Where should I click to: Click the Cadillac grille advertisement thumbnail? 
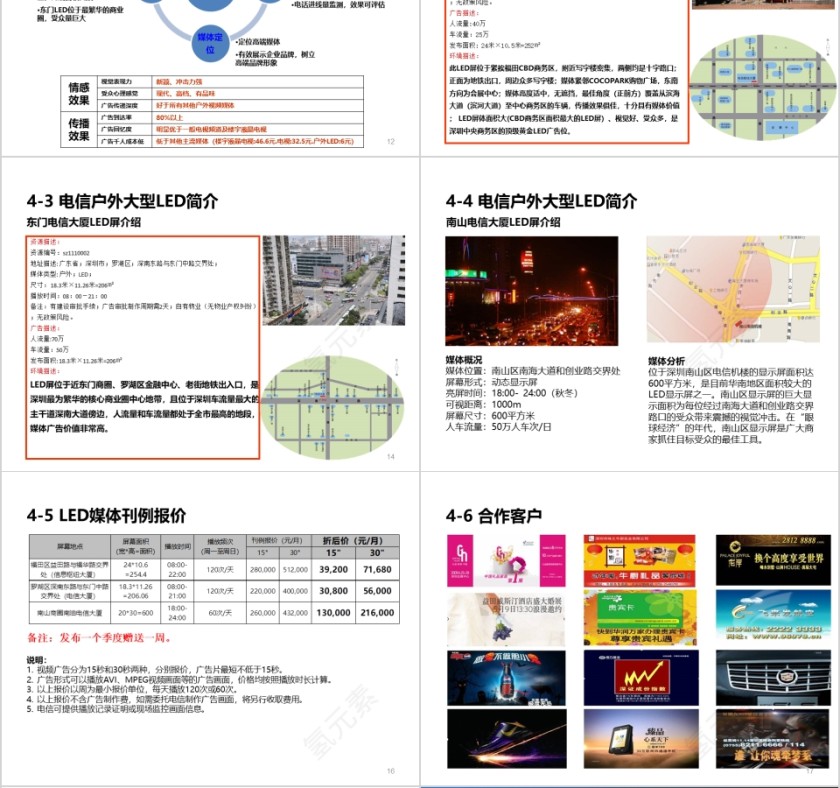pyautogui.click(x=773, y=676)
